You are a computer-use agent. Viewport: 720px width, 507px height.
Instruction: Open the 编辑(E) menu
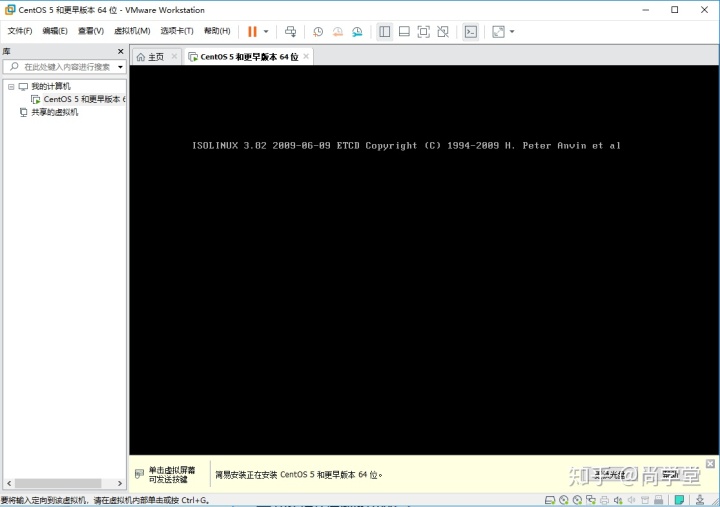click(55, 31)
